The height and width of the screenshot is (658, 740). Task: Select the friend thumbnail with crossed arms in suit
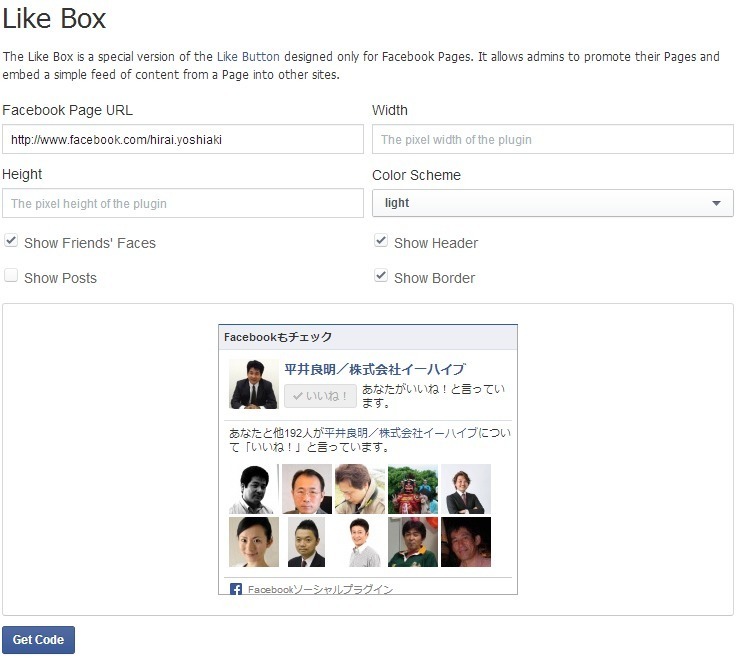(x=466, y=489)
